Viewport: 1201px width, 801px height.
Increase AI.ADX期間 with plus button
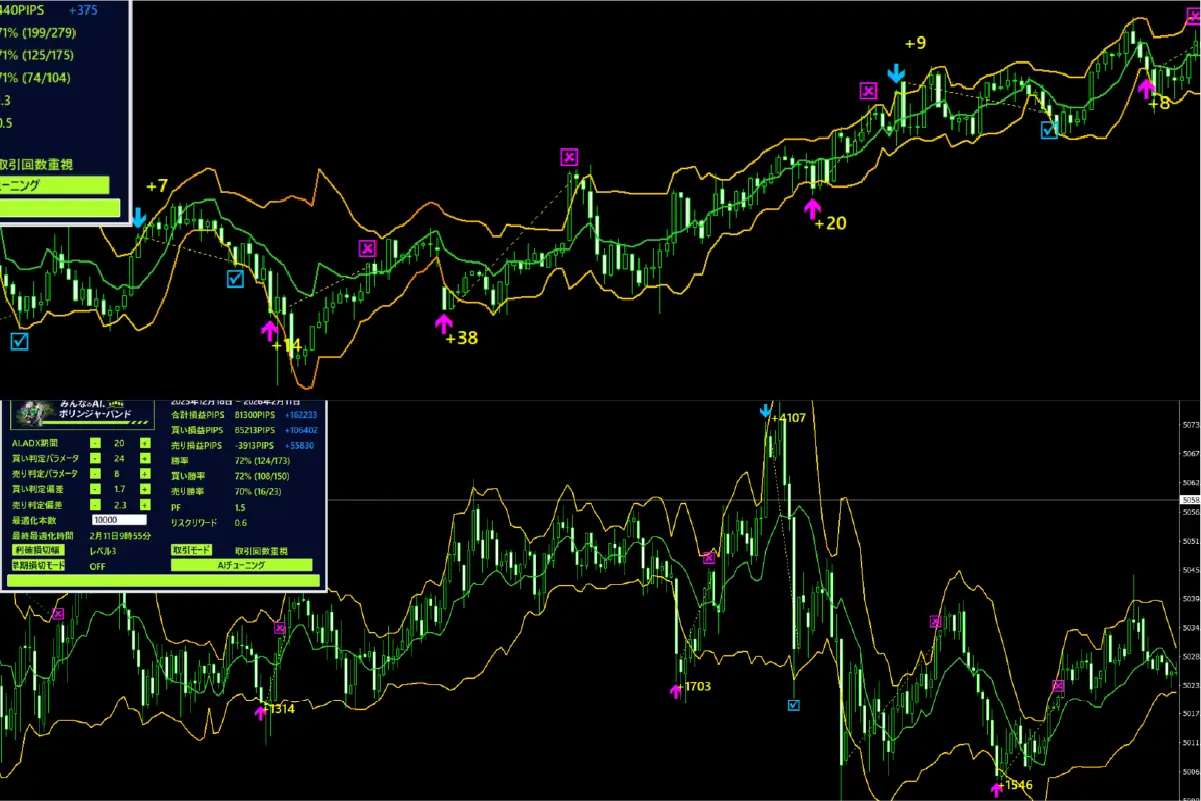coord(145,443)
